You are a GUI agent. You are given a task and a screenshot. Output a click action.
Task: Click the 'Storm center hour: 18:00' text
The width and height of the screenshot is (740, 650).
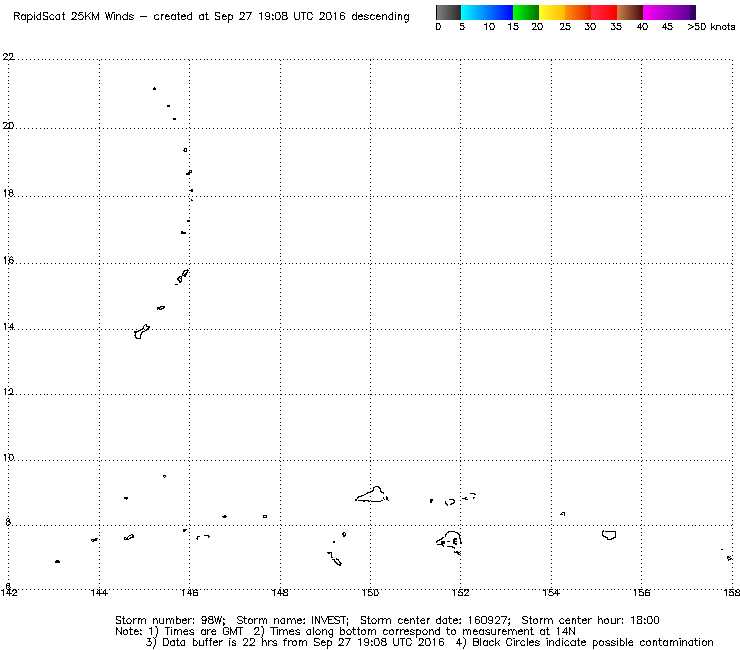pos(590,620)
